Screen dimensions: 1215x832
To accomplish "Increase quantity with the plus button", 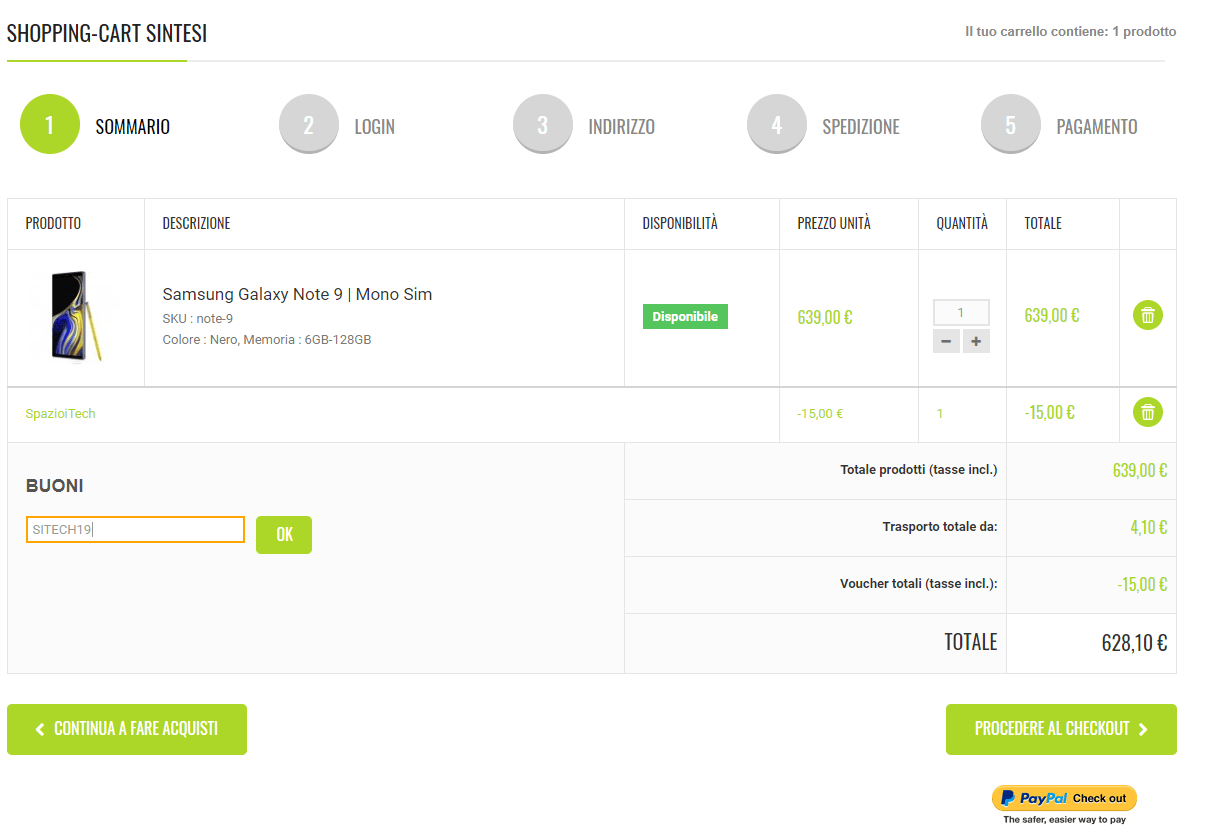I will pos(976,341).
